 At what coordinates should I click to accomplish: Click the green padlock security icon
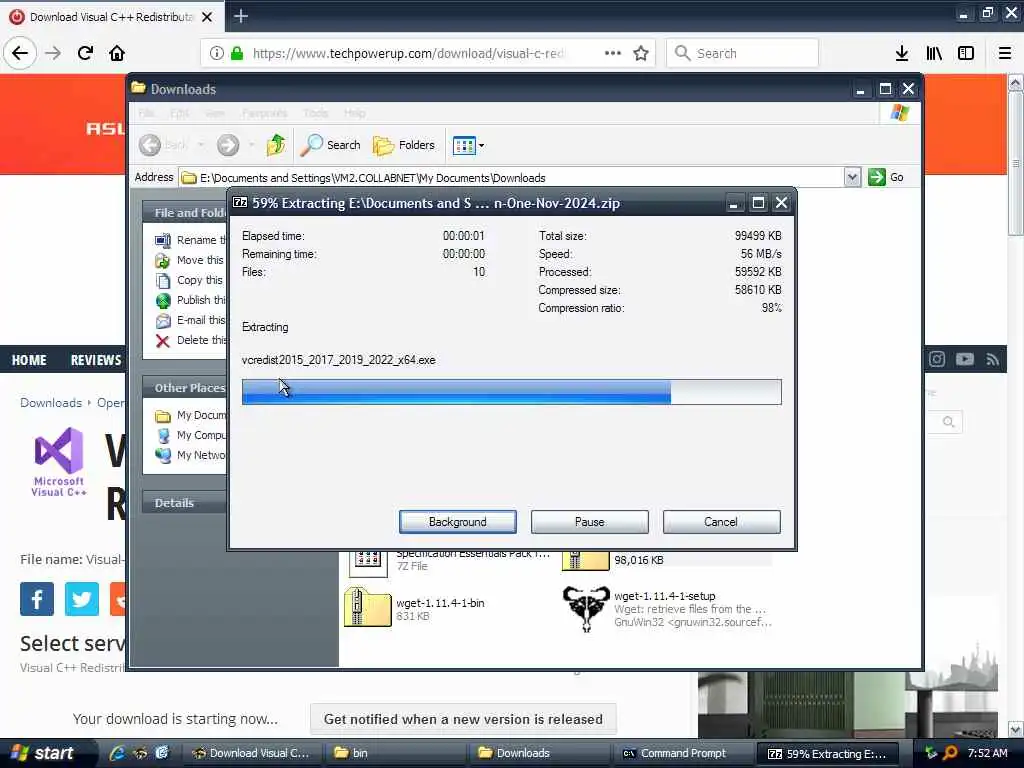tap(237, 53)
